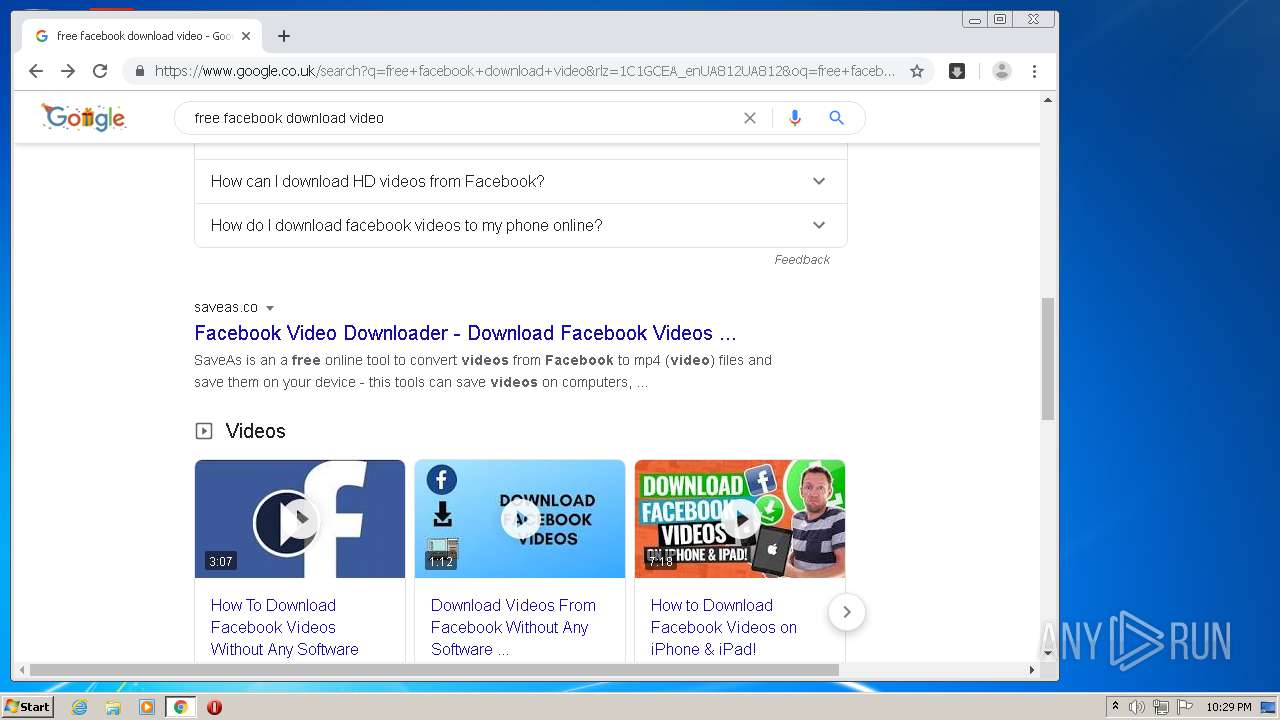Send Feedback on the questions box
Image resolution: width=1280 pixels, height=720 pixels.
point(802,259)
